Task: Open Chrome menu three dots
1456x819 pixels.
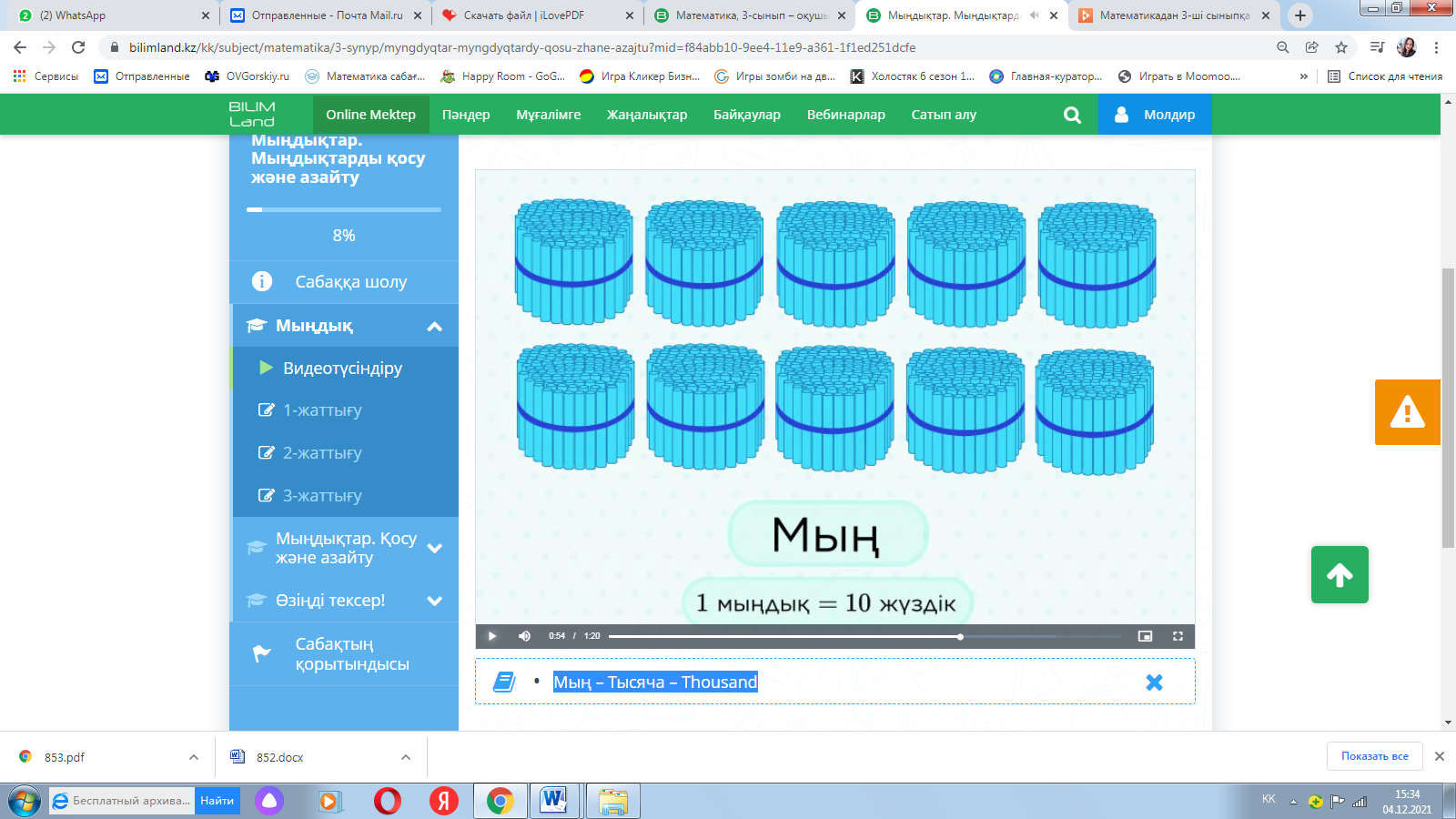Action: (x=1437, y=47)
